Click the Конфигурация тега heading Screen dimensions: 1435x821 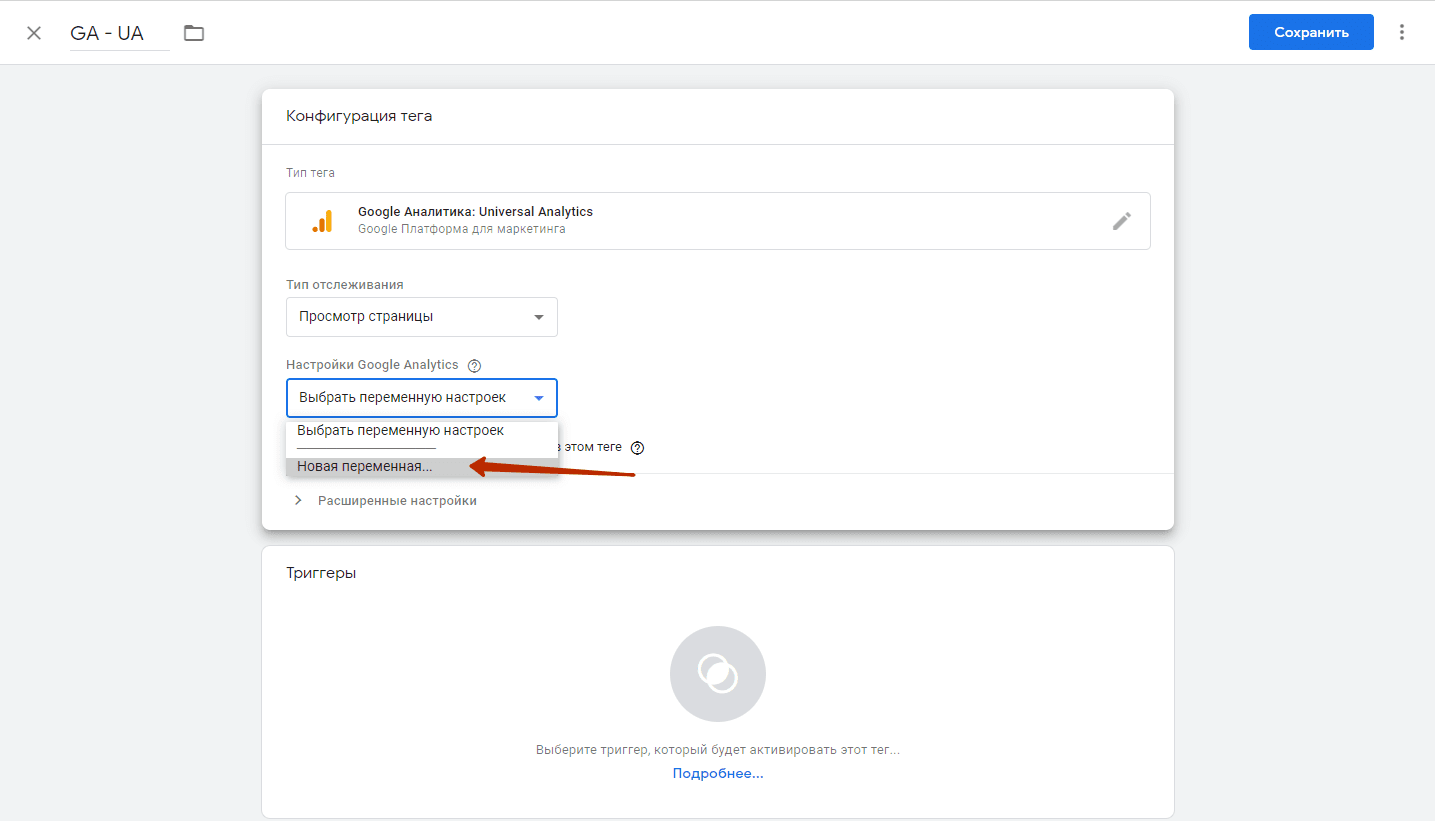(359, 116)
